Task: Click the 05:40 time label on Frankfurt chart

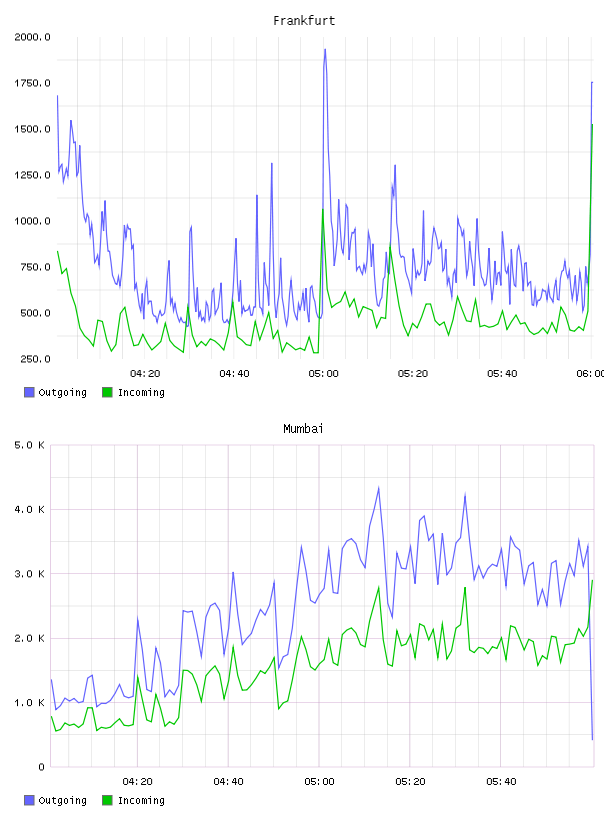Action: pyautogui.click(x=502, y=374)
